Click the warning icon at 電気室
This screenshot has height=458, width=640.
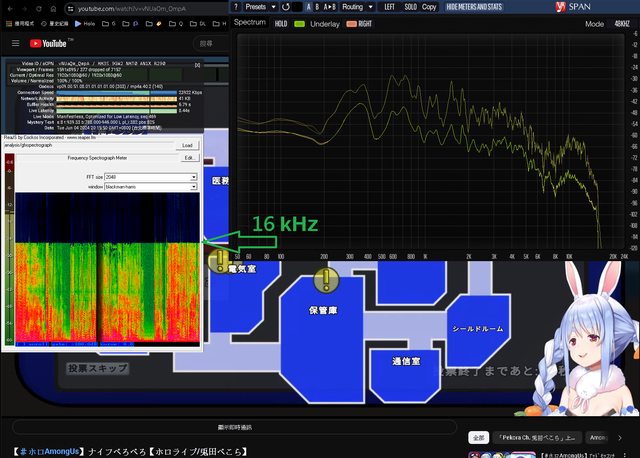220,260
